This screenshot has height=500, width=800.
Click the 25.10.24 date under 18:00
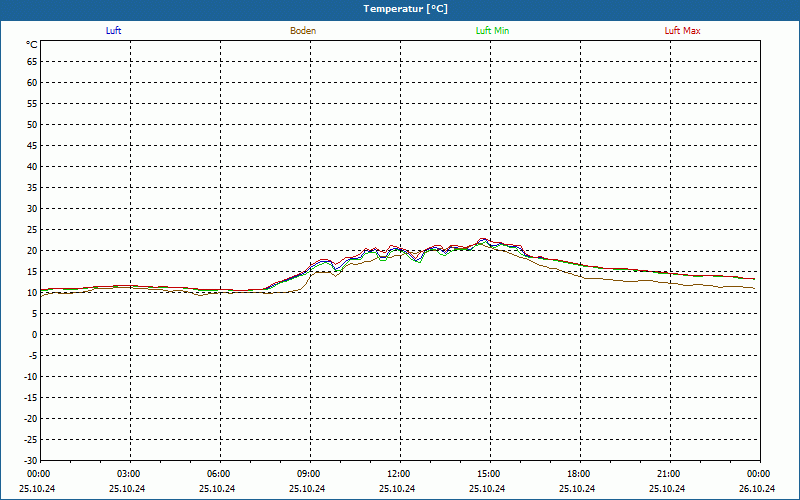577,489
